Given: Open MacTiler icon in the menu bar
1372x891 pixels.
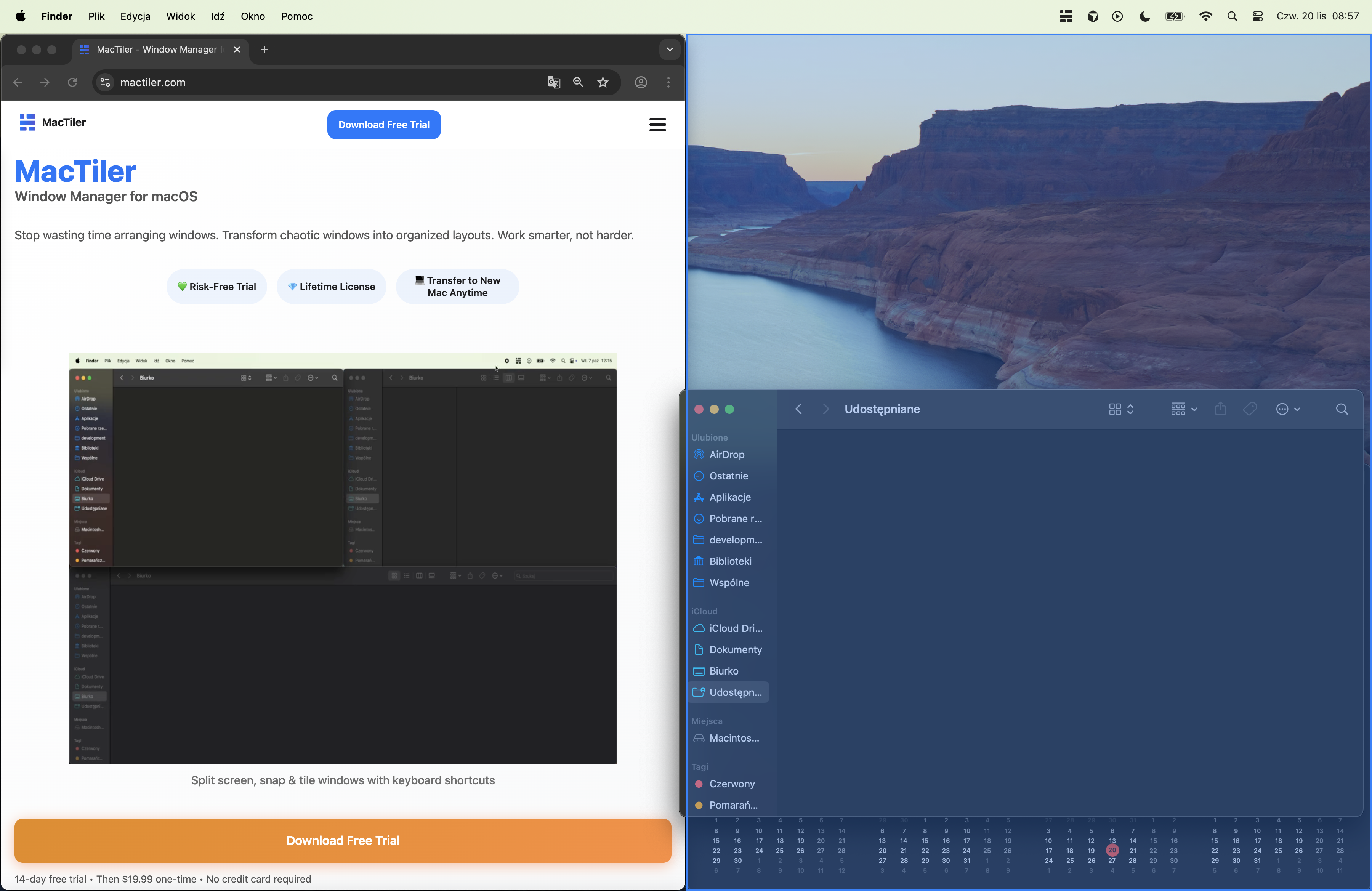Looking at the screenshot, I should click(x=1066, y=16).
